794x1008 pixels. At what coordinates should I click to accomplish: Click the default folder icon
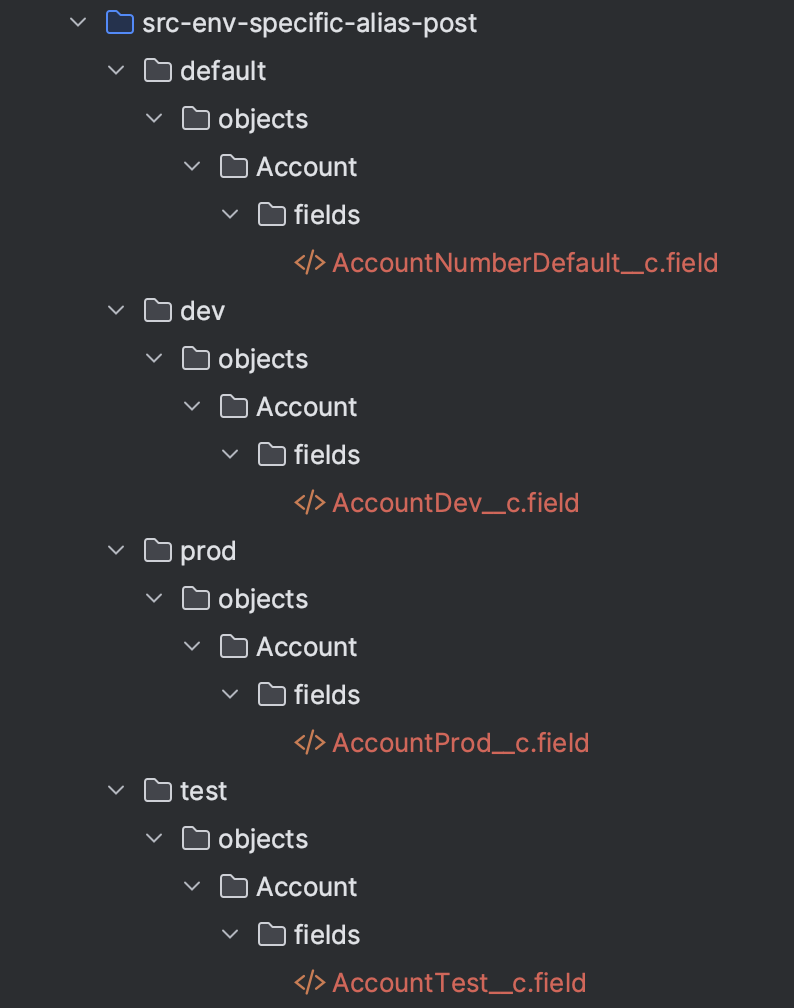pos(158,71)
